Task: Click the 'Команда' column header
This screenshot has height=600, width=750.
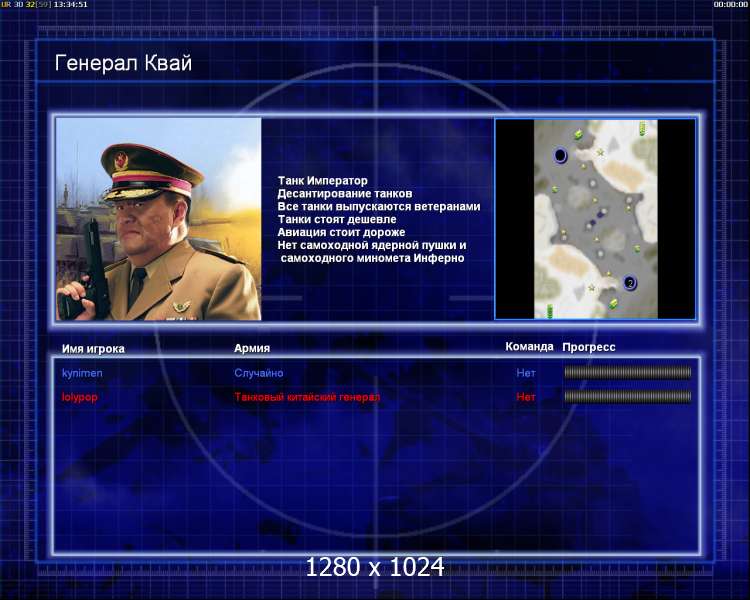Action: click(x=529, y=346)
